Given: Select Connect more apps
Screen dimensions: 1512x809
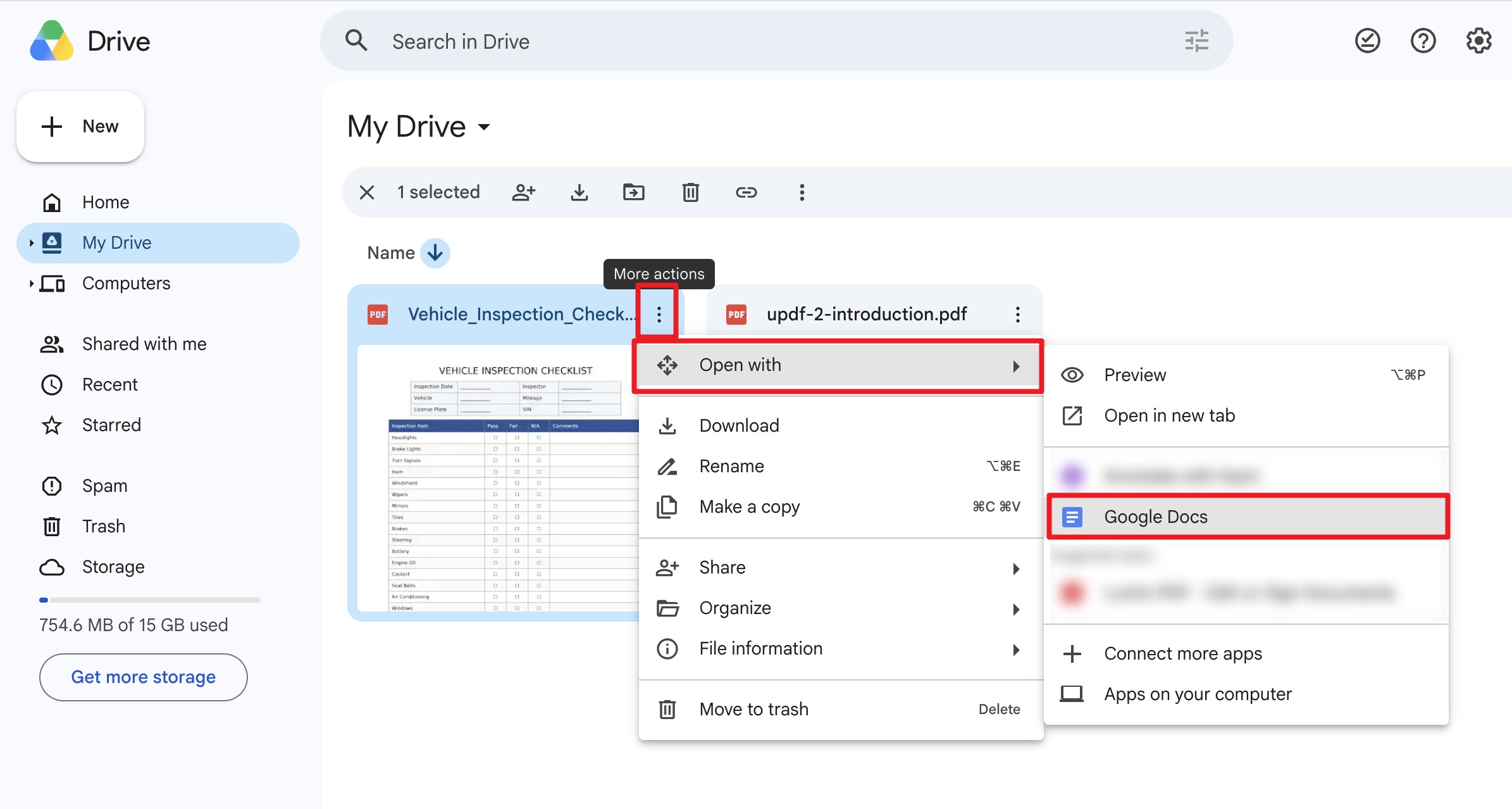Looking at the screenshot, I should (1246, 654).
